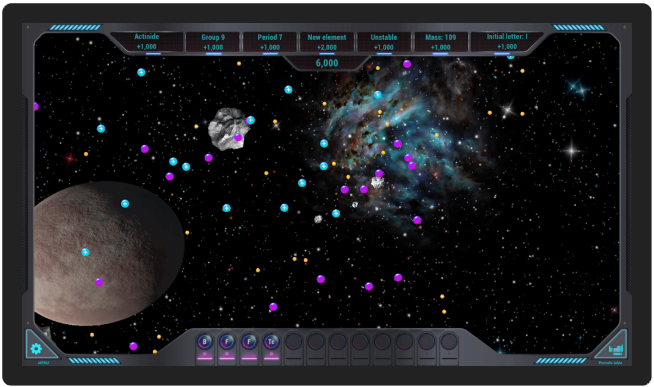The image size is (654, 387).
Task: Click the 6,000 score display
Action: pyautogui.click(x=327, y=63)
